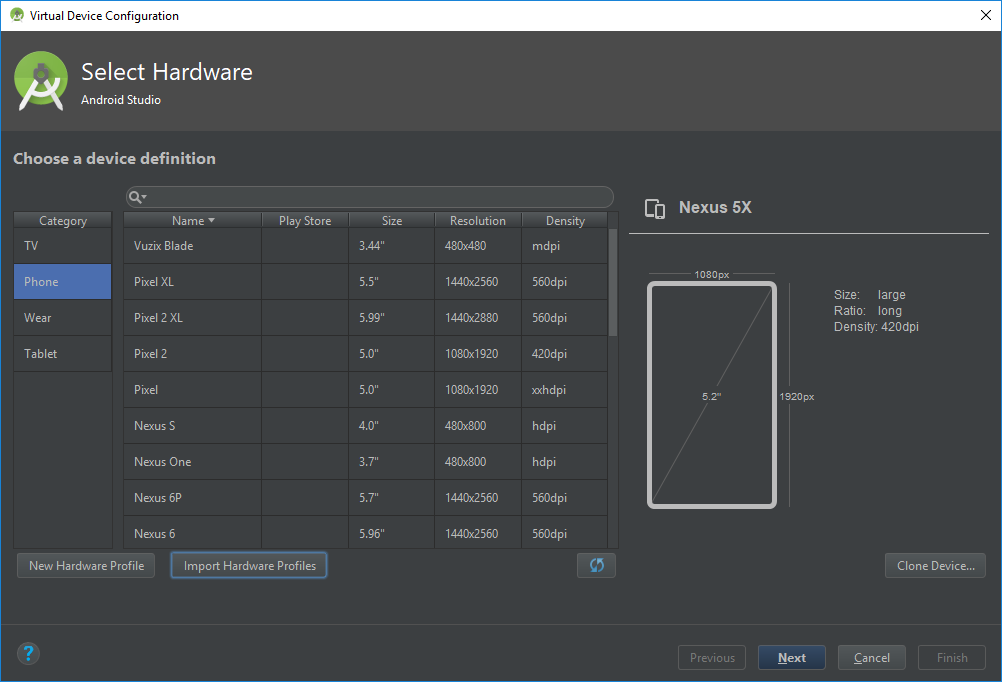Select the Vuzix Blade device row
1002x682 pixels.
[366, 246]
